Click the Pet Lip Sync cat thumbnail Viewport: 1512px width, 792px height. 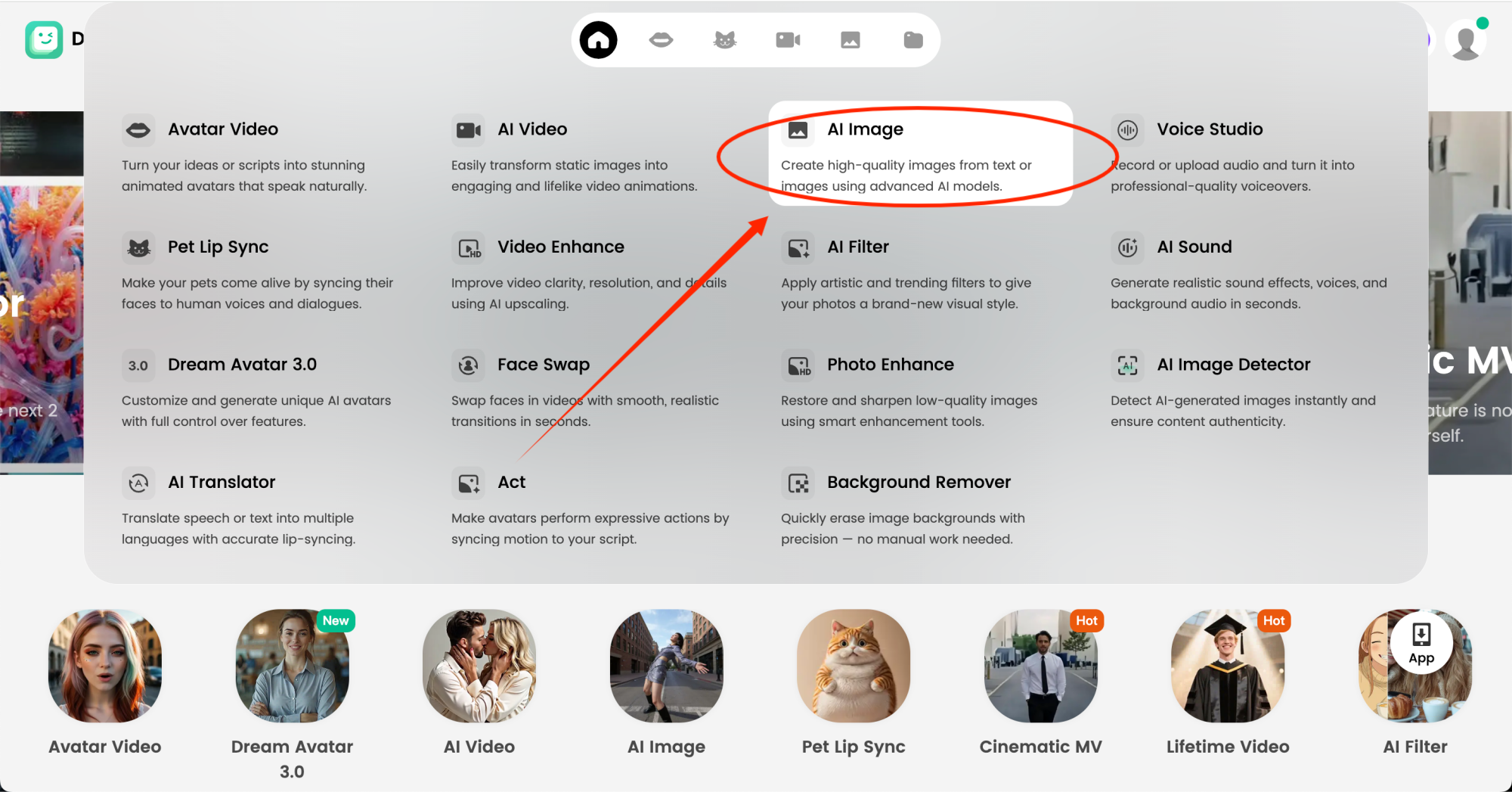pyautogui.click(x=854, y=666)
